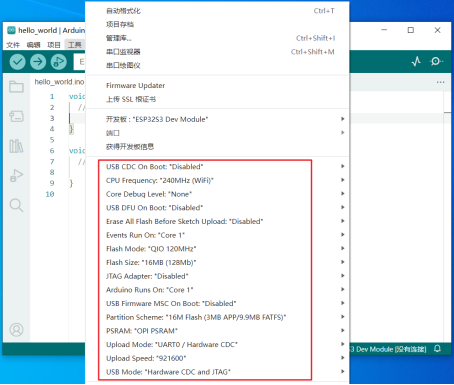Expand Upload Speed 921600 submenu

[217, 358]
